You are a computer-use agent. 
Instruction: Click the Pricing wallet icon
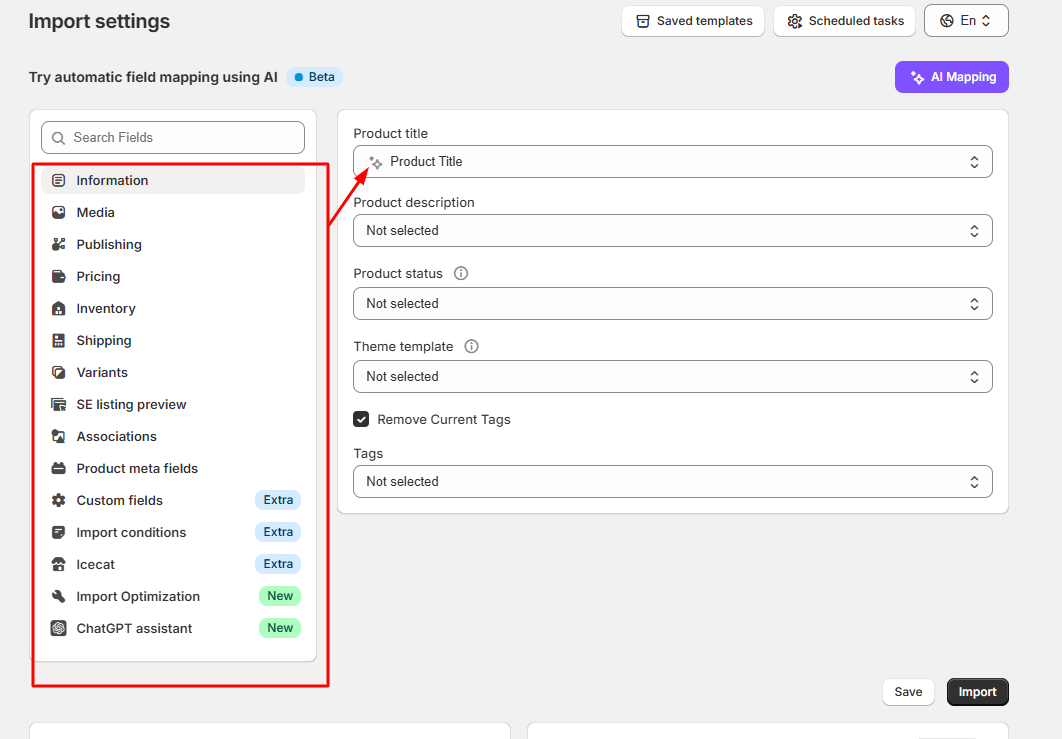[59, 276]
